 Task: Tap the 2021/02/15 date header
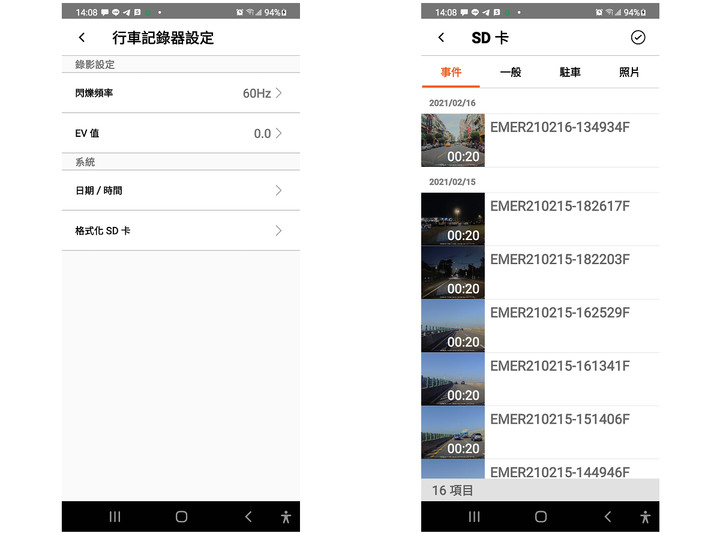(x=452, y=182)
